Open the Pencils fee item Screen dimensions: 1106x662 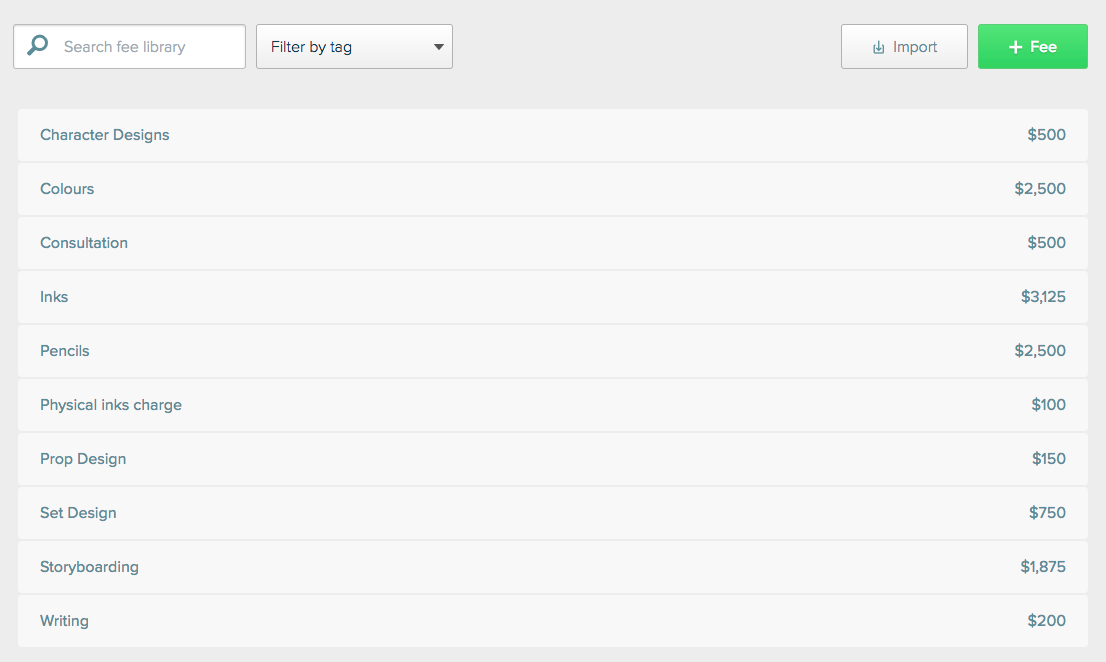(x=65, y=351)
